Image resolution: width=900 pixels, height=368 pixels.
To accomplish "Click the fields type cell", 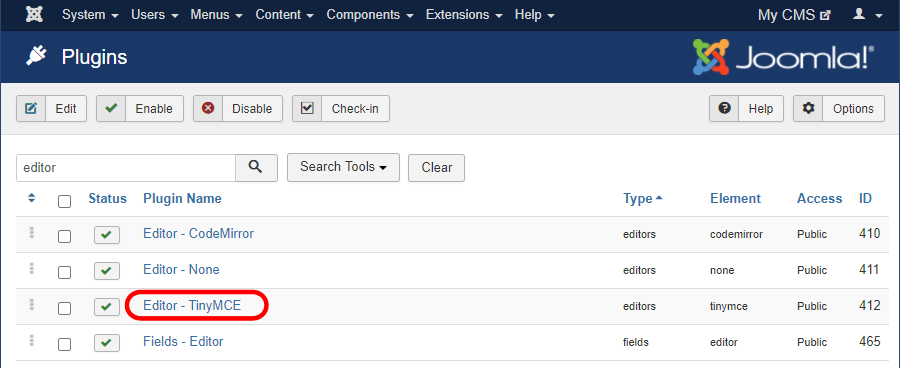I will pos(636,343).
